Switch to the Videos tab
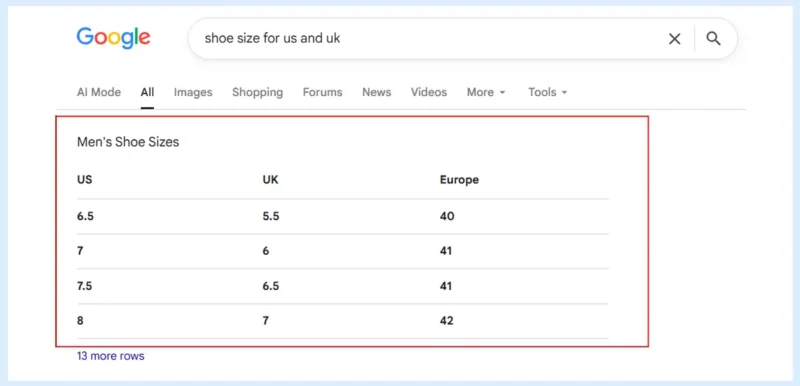 (x=429, y=92)
